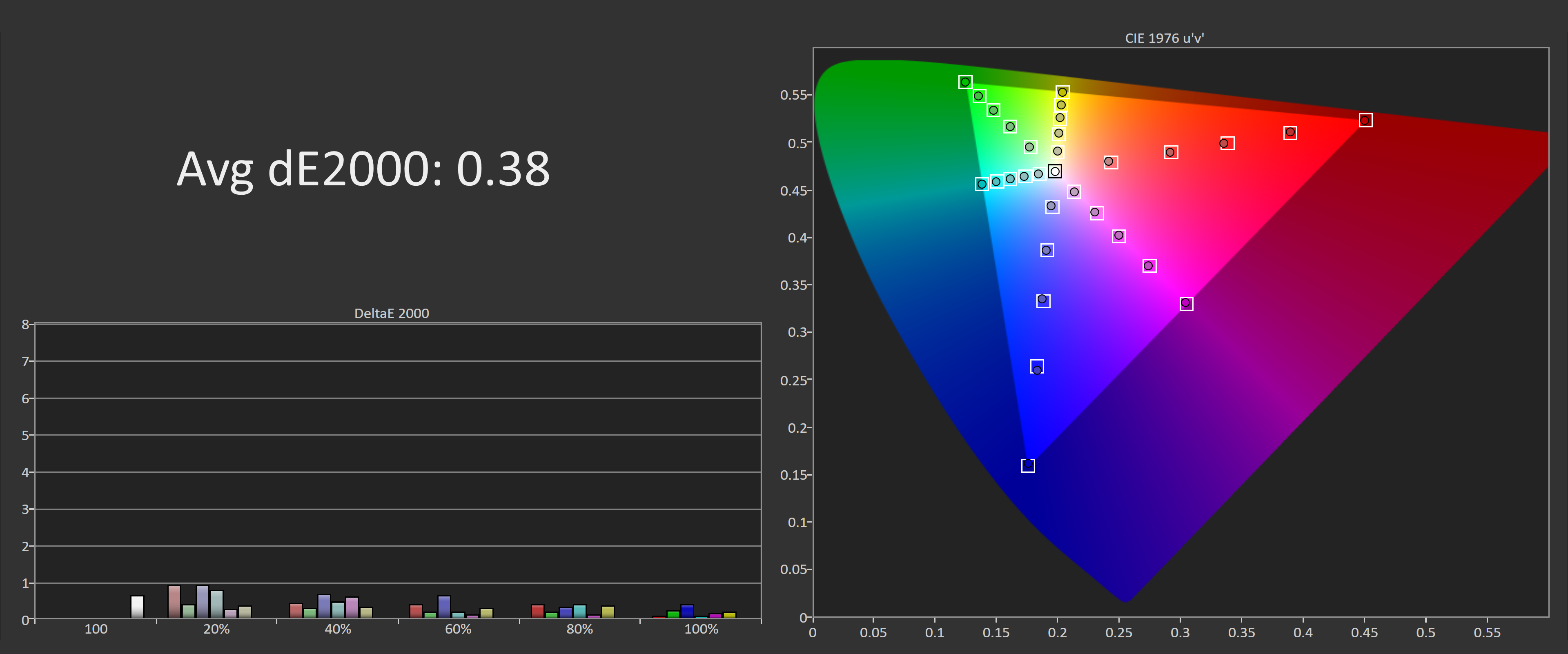This screenshot has height=654, width=1568.
Task: Select the blue bar in 60% group
Action: click(x=444, y=607)
